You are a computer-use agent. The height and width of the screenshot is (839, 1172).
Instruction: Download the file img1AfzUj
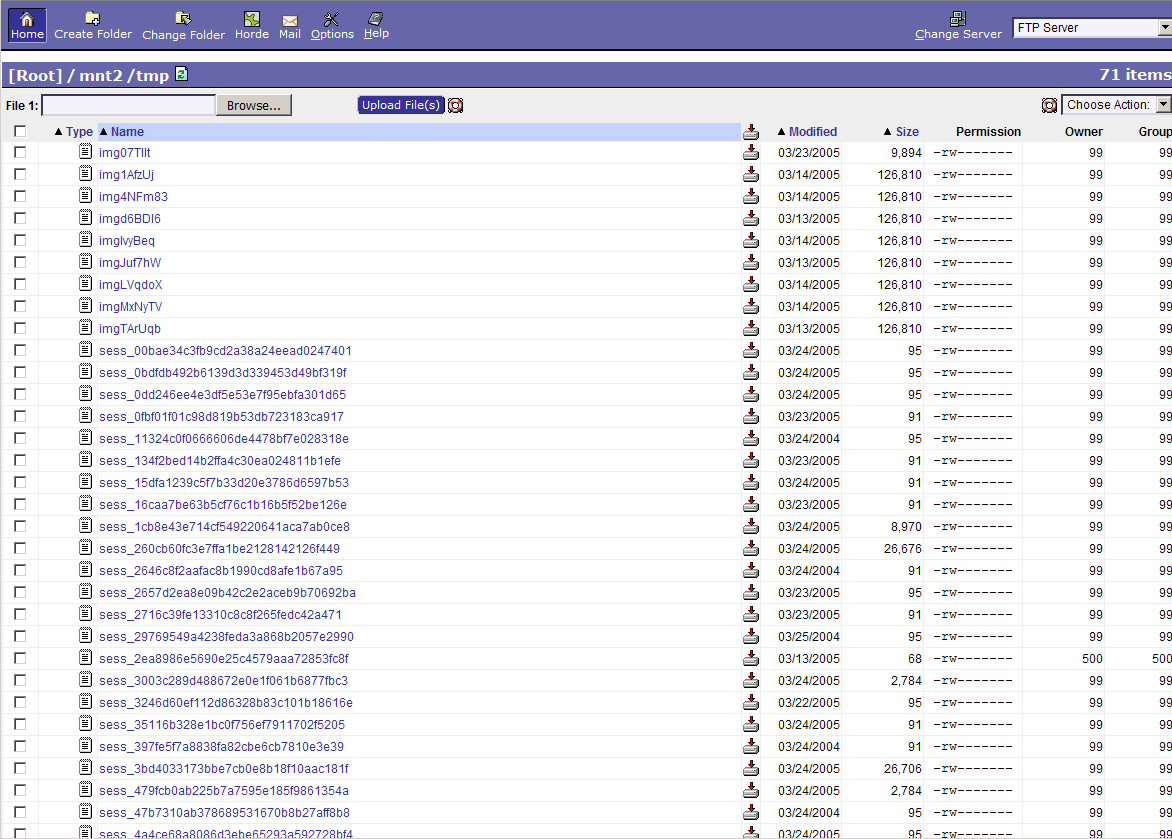pyautogui.click(x=751, y=174)
